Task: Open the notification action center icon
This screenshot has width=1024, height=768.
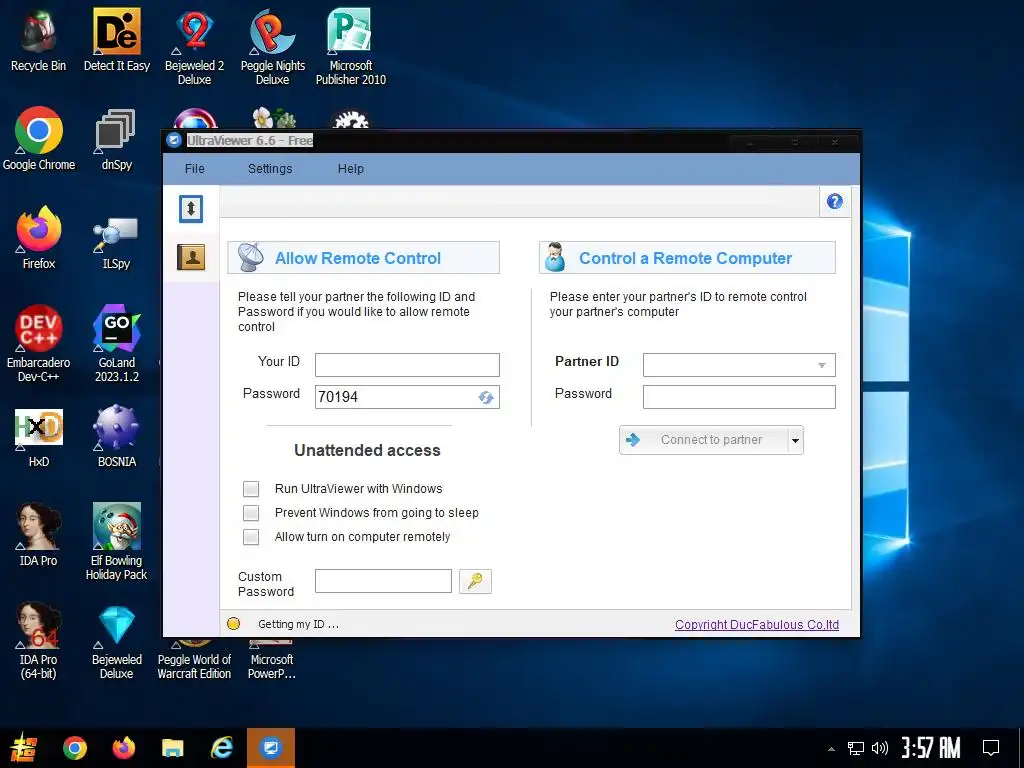Action: (991, 748)
